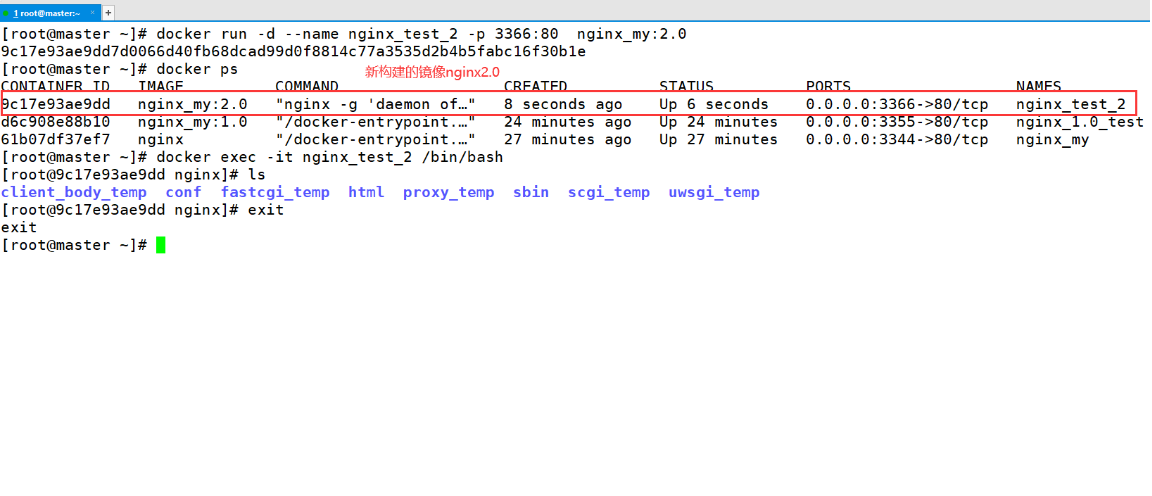Click the IMAGE column header

160,87
